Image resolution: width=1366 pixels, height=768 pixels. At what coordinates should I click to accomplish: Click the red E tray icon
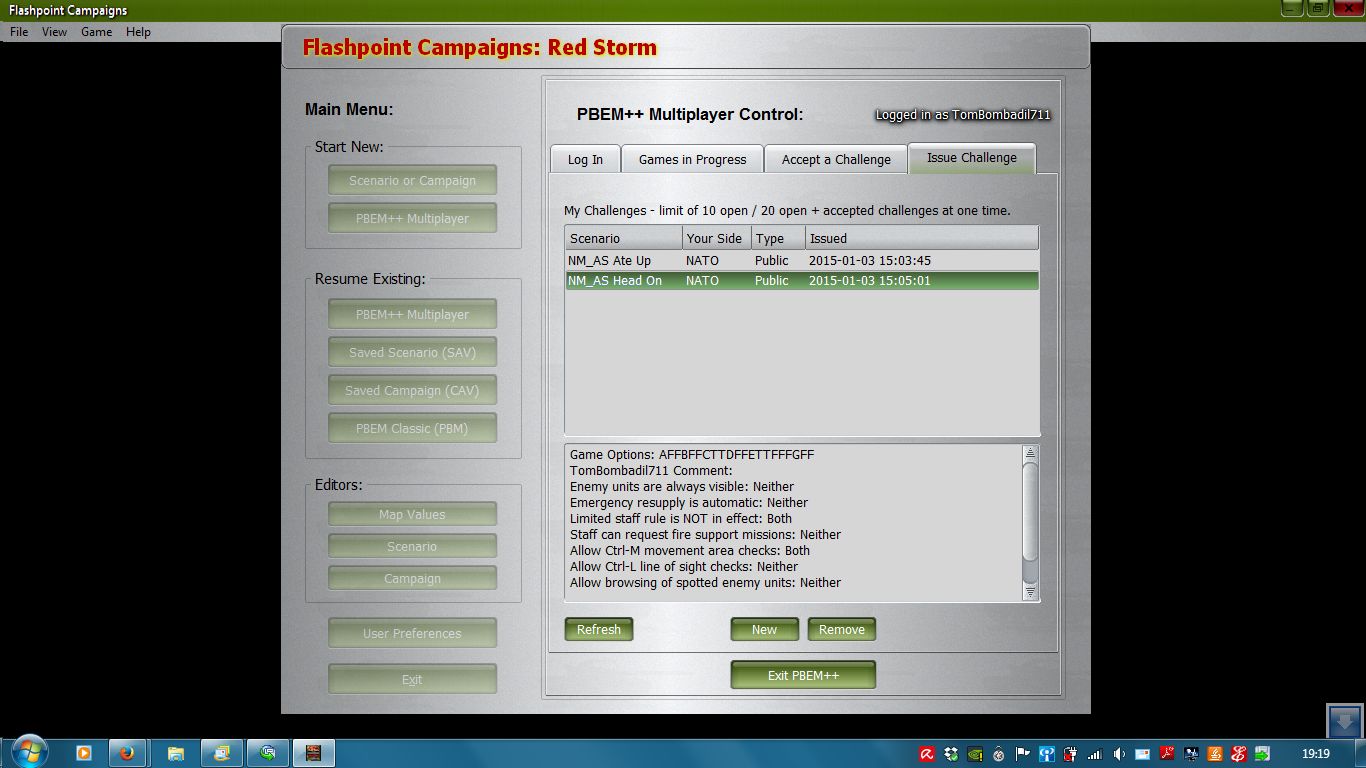1239,754
